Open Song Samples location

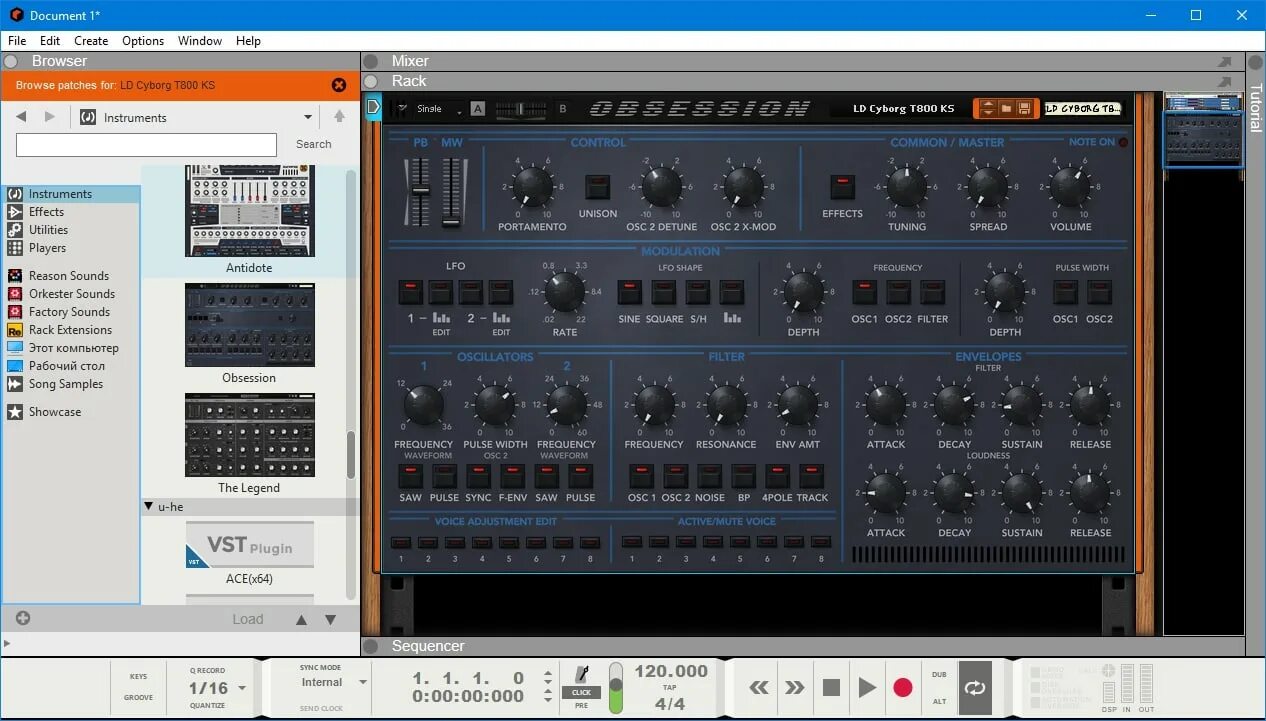click(66, 384)
